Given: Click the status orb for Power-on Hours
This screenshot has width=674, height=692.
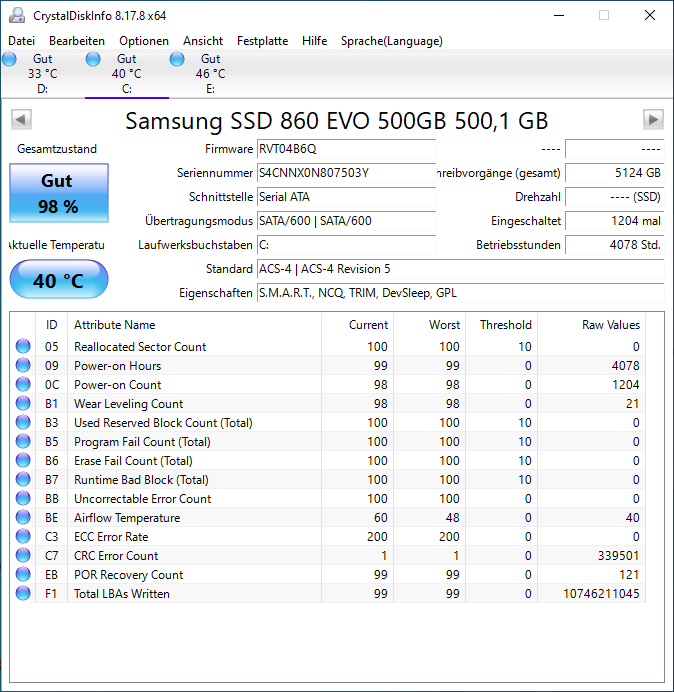Looking at the screenshot, I should point(23,365).
